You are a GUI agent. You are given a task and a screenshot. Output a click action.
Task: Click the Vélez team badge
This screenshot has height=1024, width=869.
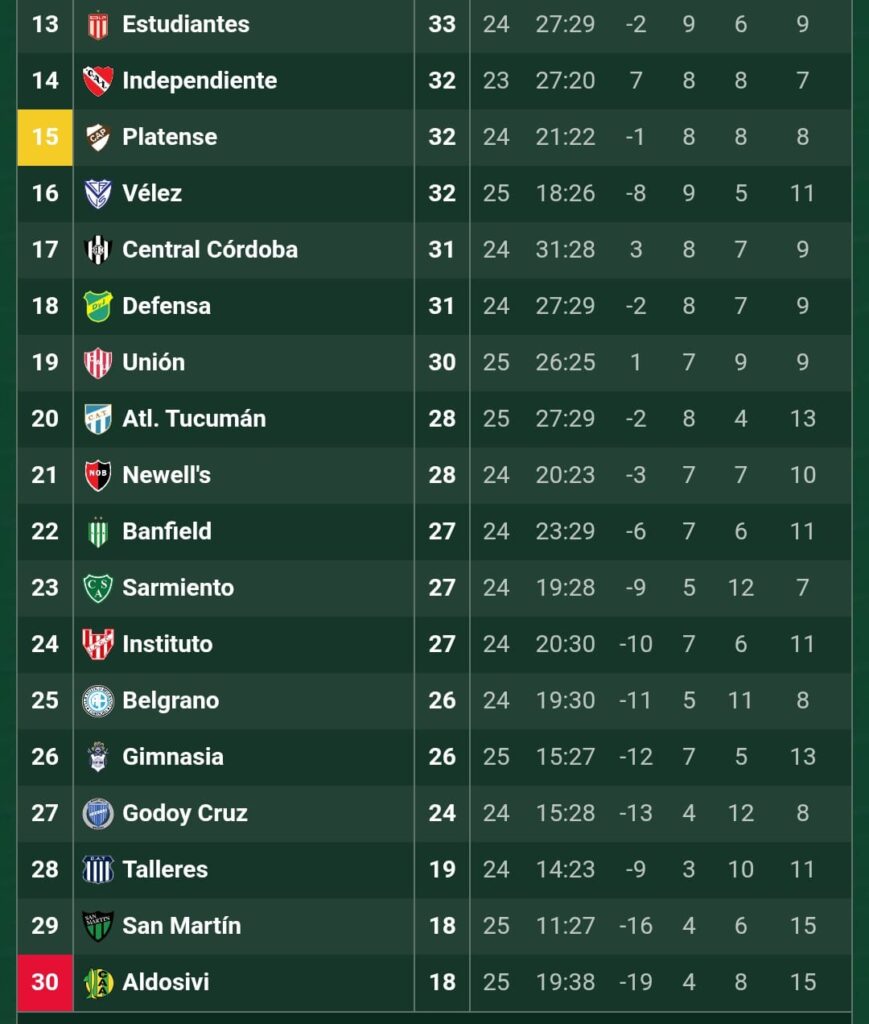pos(98,194)
